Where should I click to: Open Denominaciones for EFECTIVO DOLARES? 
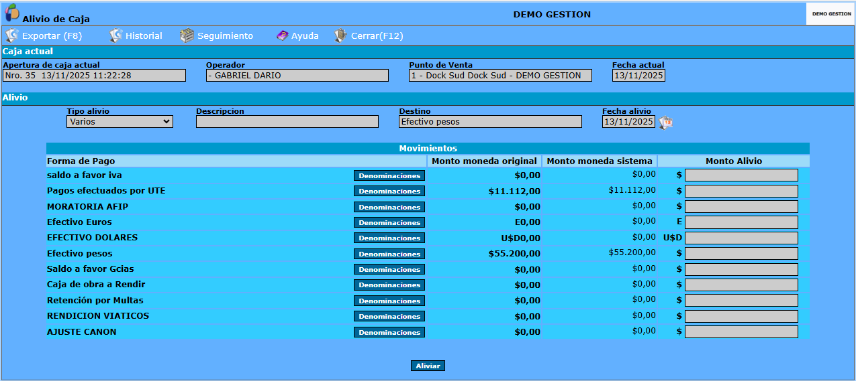[389, 238]
